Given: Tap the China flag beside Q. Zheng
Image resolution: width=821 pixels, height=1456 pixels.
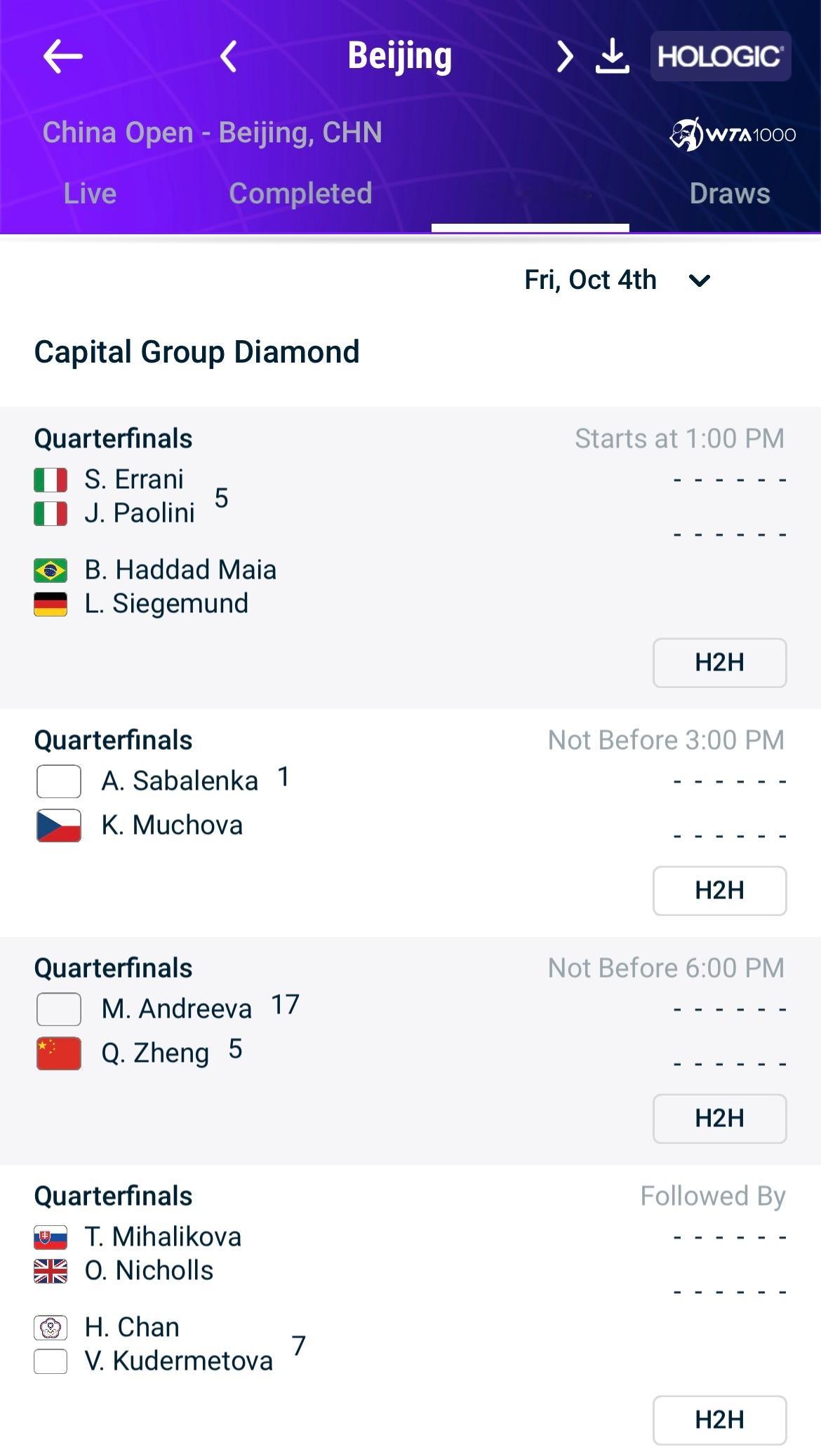Looking at the screenshot, I should click(59, 1053).
